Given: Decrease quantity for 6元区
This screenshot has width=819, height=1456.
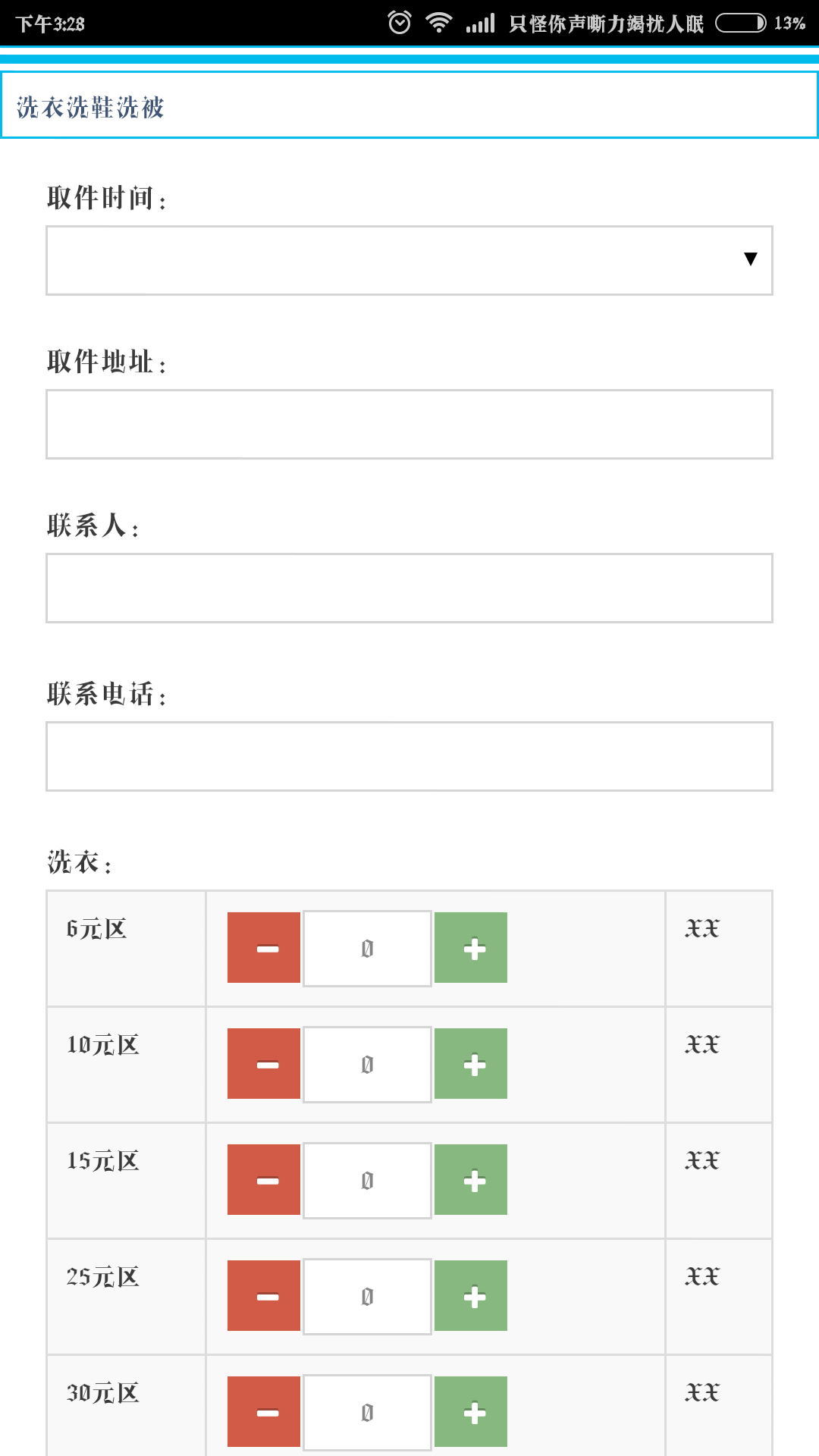Looking at the screenshot, I should tap(264, 948).
